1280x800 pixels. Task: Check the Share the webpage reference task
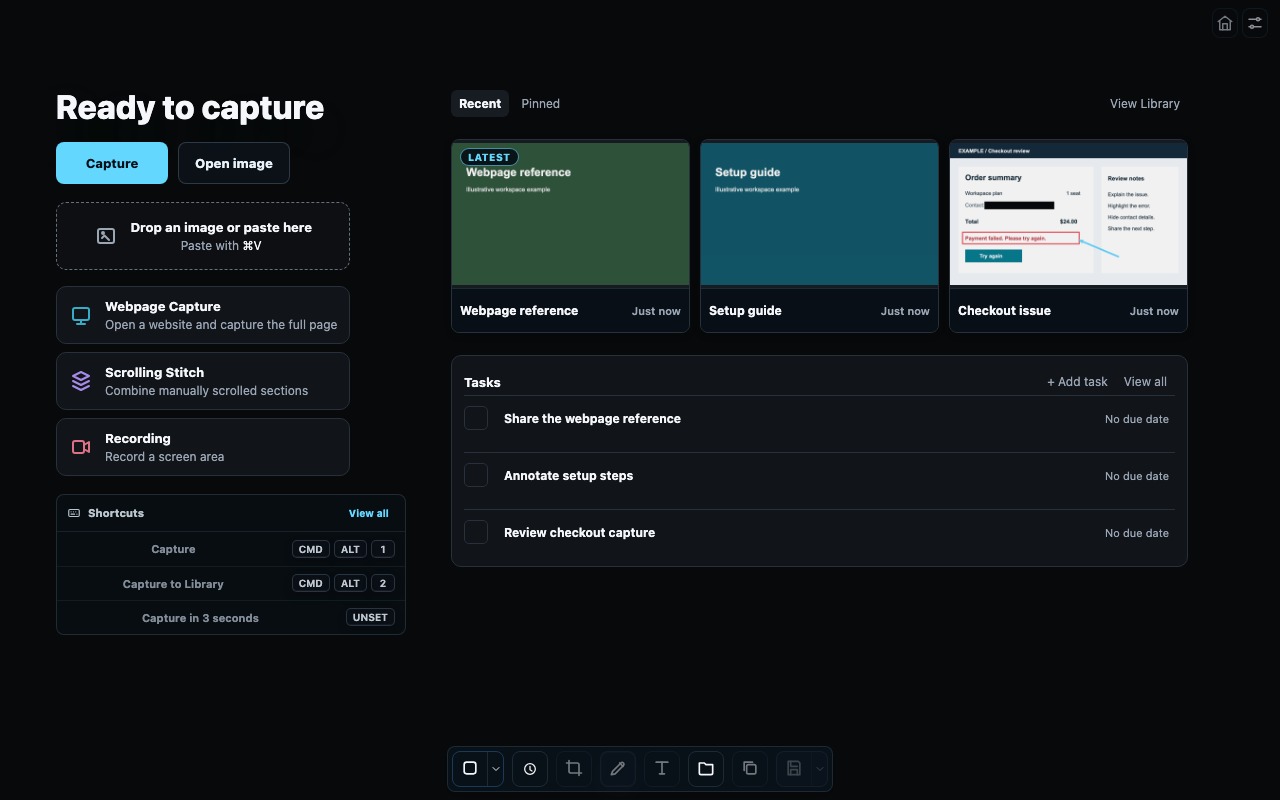[476, 418]
